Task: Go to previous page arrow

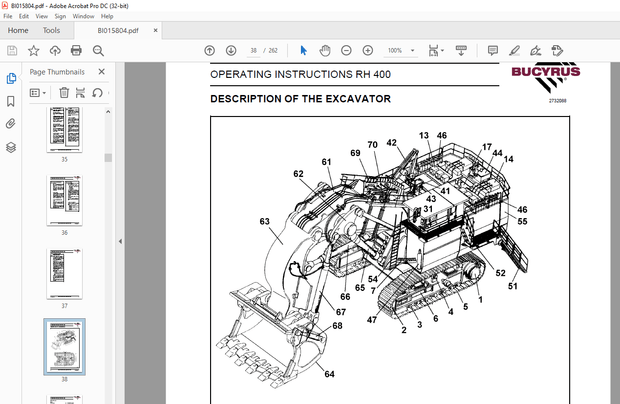Action: coord(210,51)
